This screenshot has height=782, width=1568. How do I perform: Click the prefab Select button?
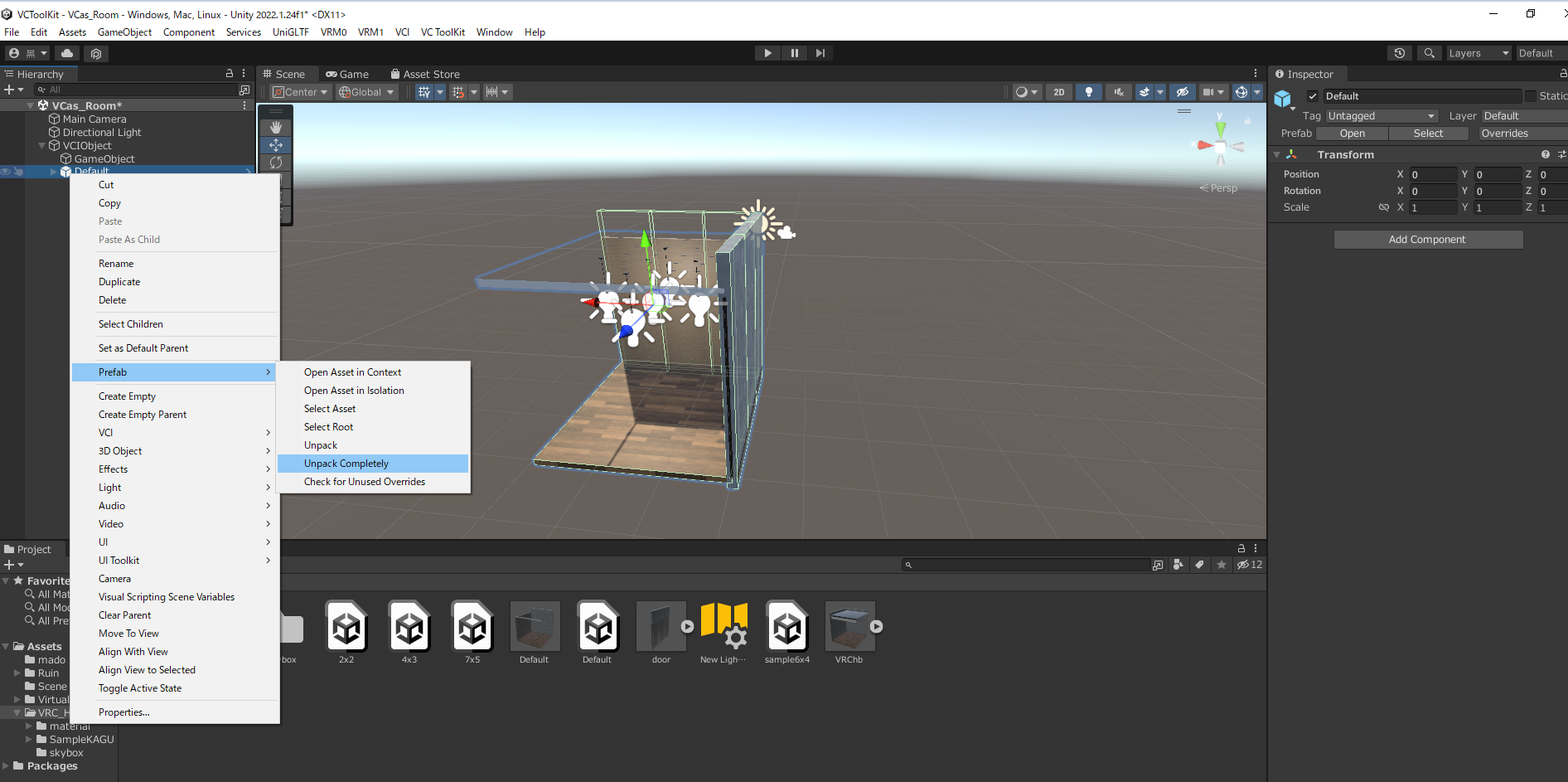[x=1428, y=134]
